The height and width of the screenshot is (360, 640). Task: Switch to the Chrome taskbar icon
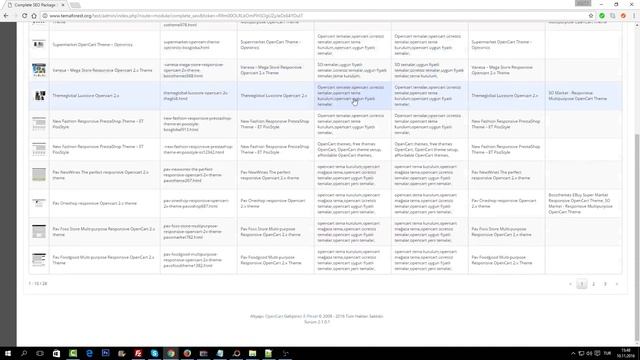click(x=171, y=353)
